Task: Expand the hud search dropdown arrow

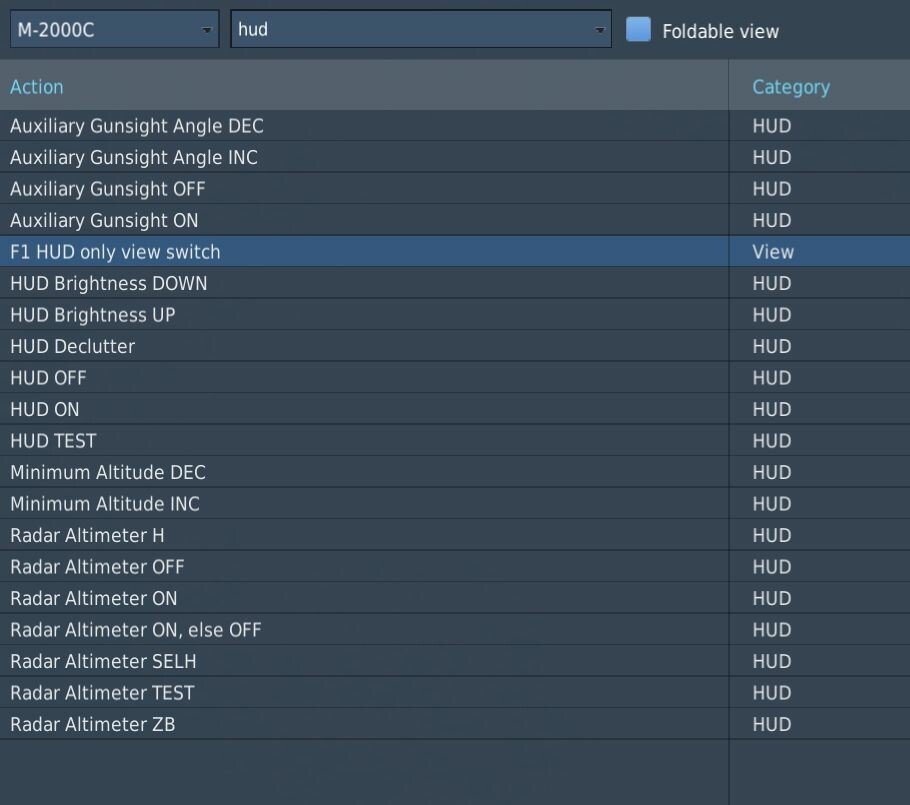Action: click(x=599, y=30)
